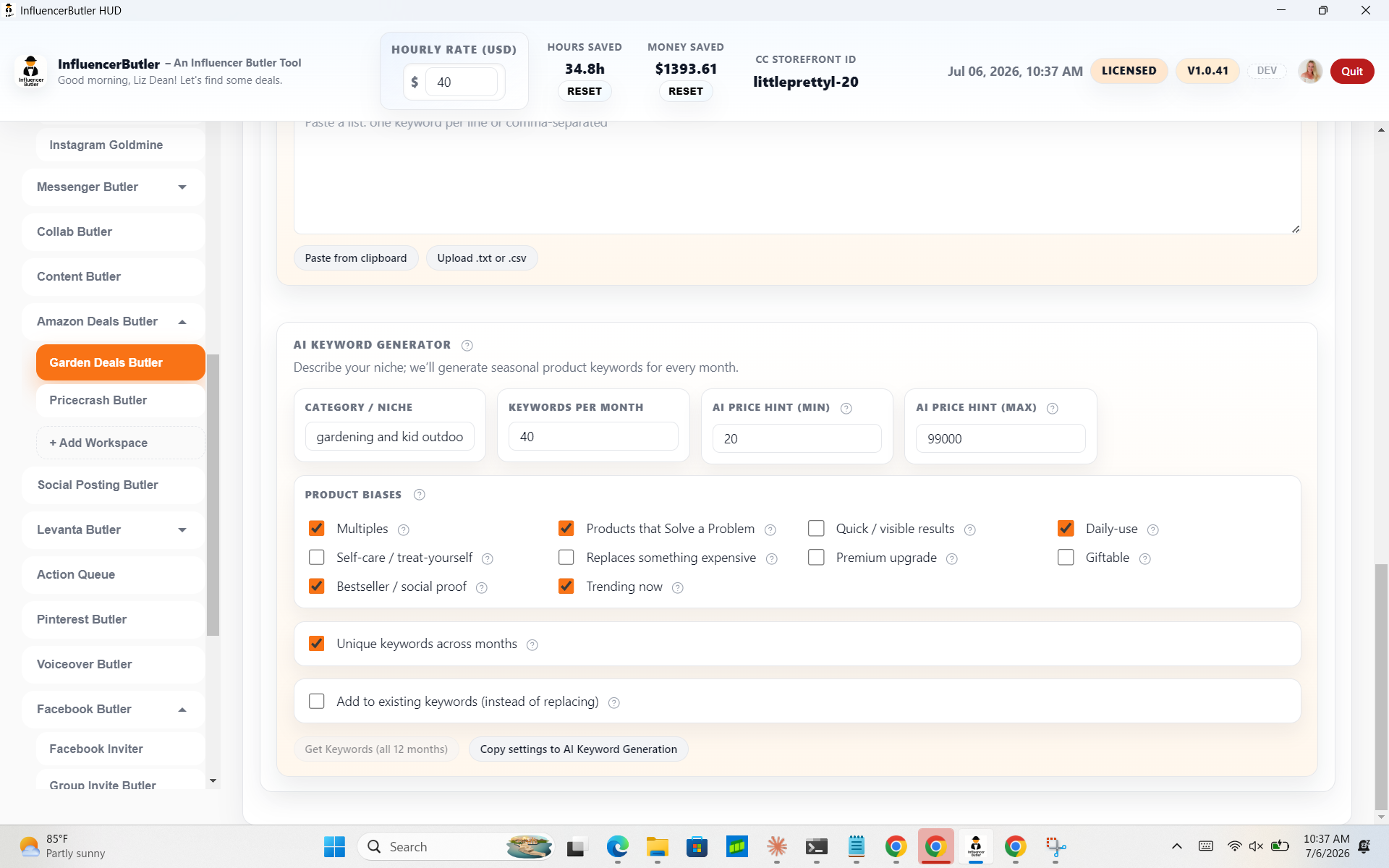Expand Levanta Butler menu
The height and width of the screenshot is (868, 1389).
(x=114, y=530)
